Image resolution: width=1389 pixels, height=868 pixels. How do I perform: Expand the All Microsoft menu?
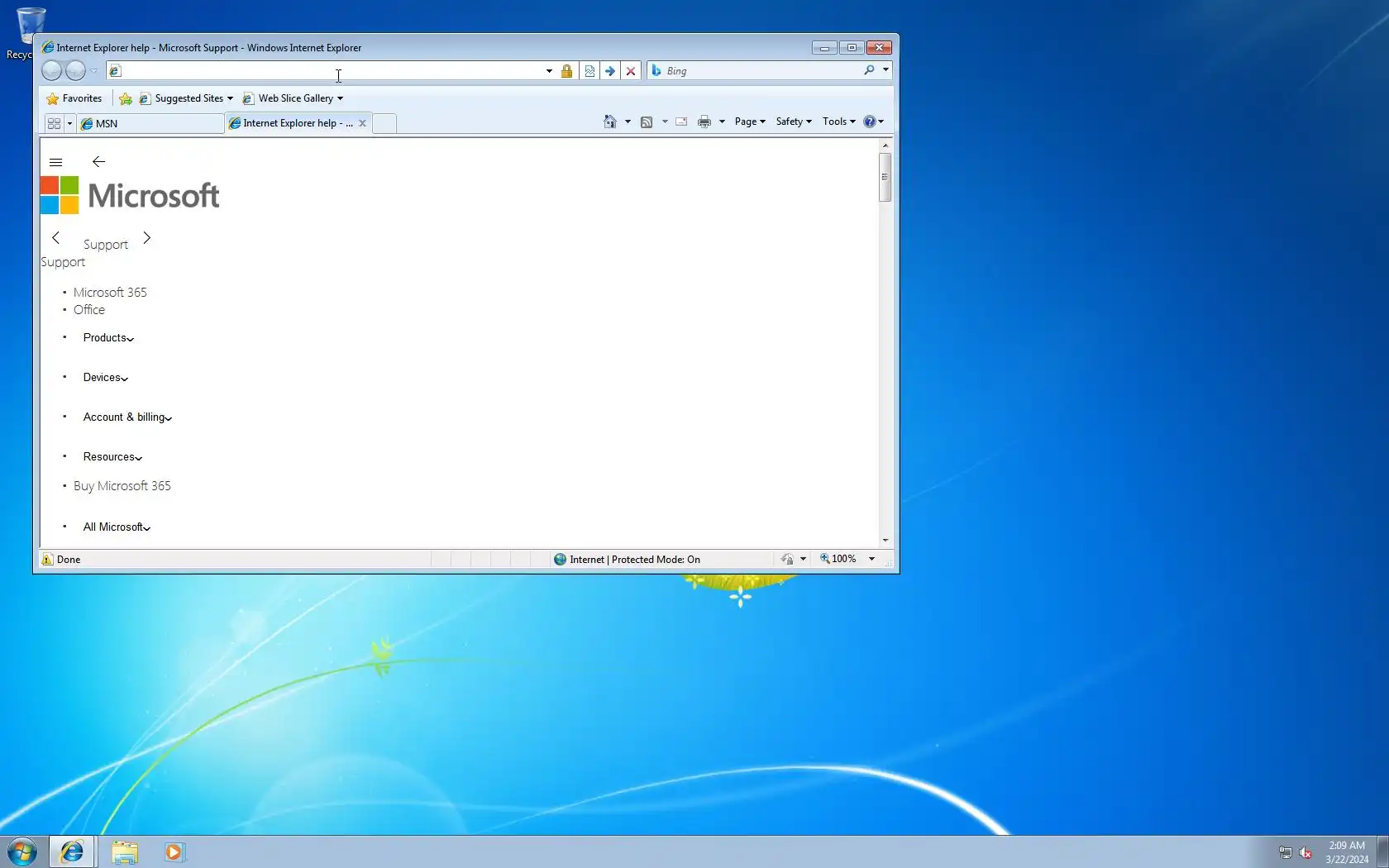tap(117, 527)
